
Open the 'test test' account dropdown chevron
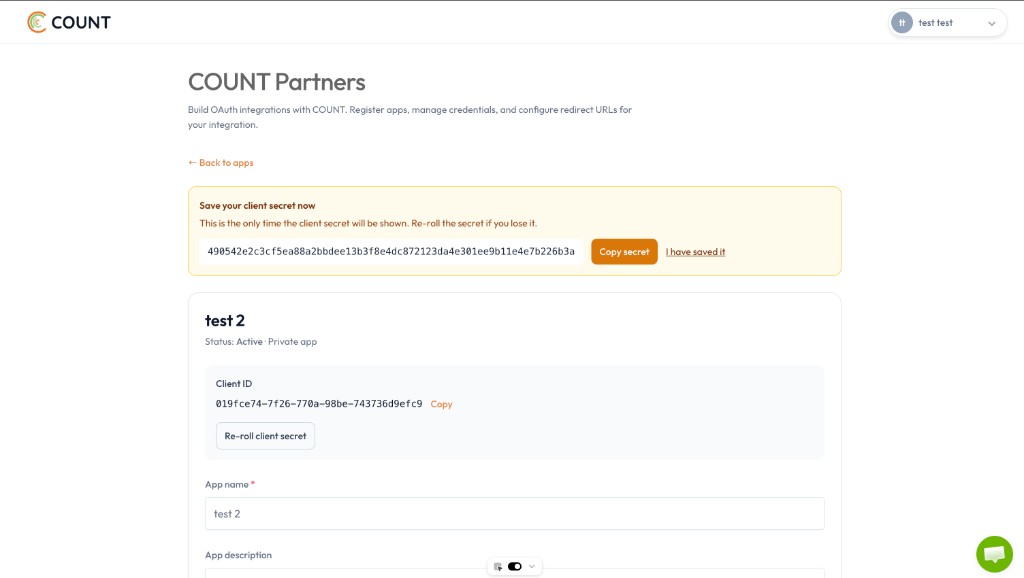[991, 24]
